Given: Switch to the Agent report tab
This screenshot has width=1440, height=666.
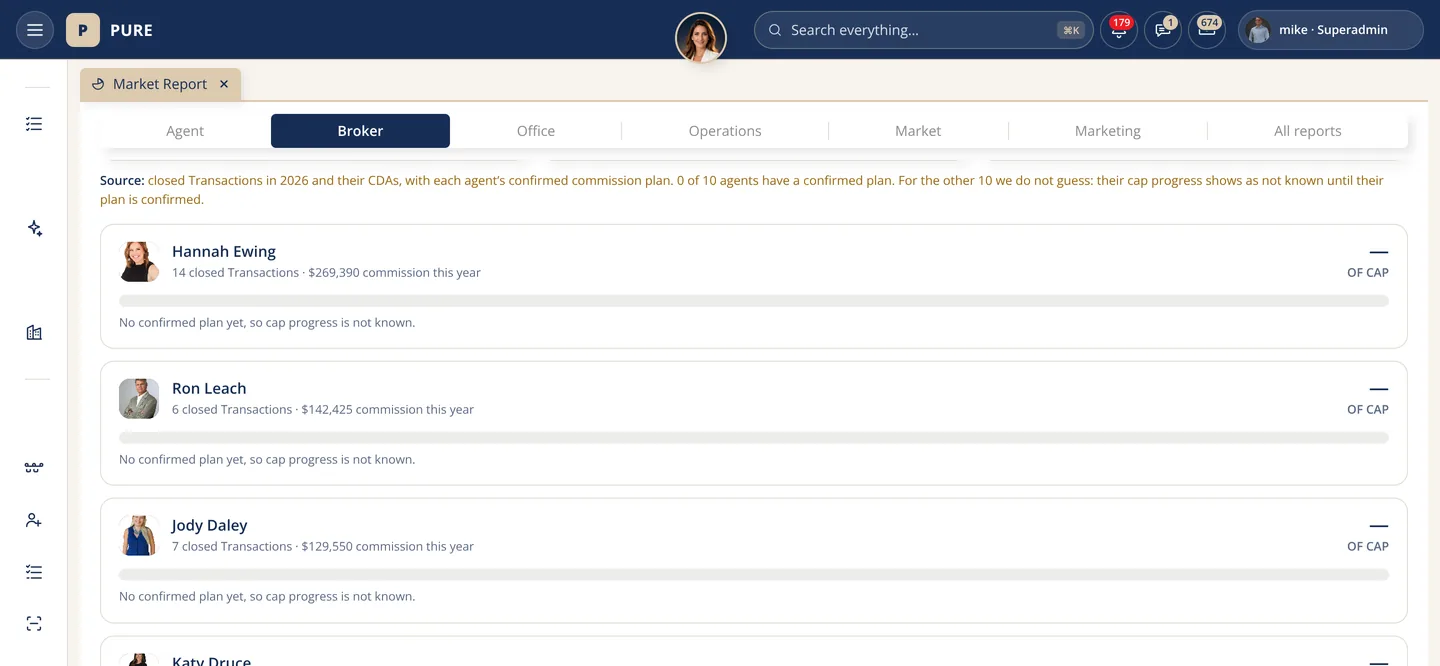Looking at the screenshot, I should click(x=185, y=131).
